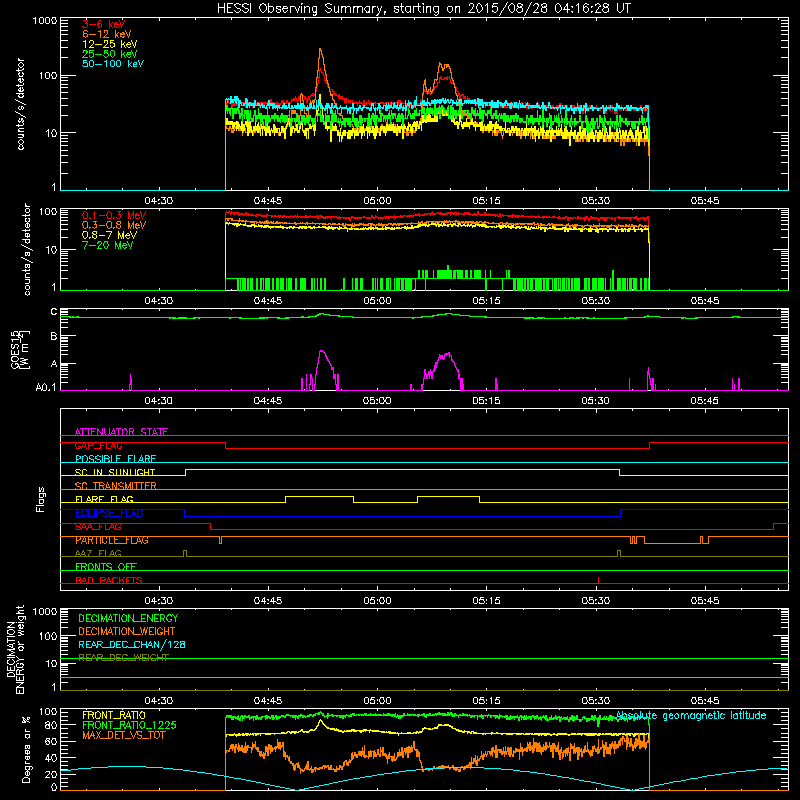800x800 pixels.
Task: Click the A0.1 tick label on GOES panel
Action: [x=46, y=387]
